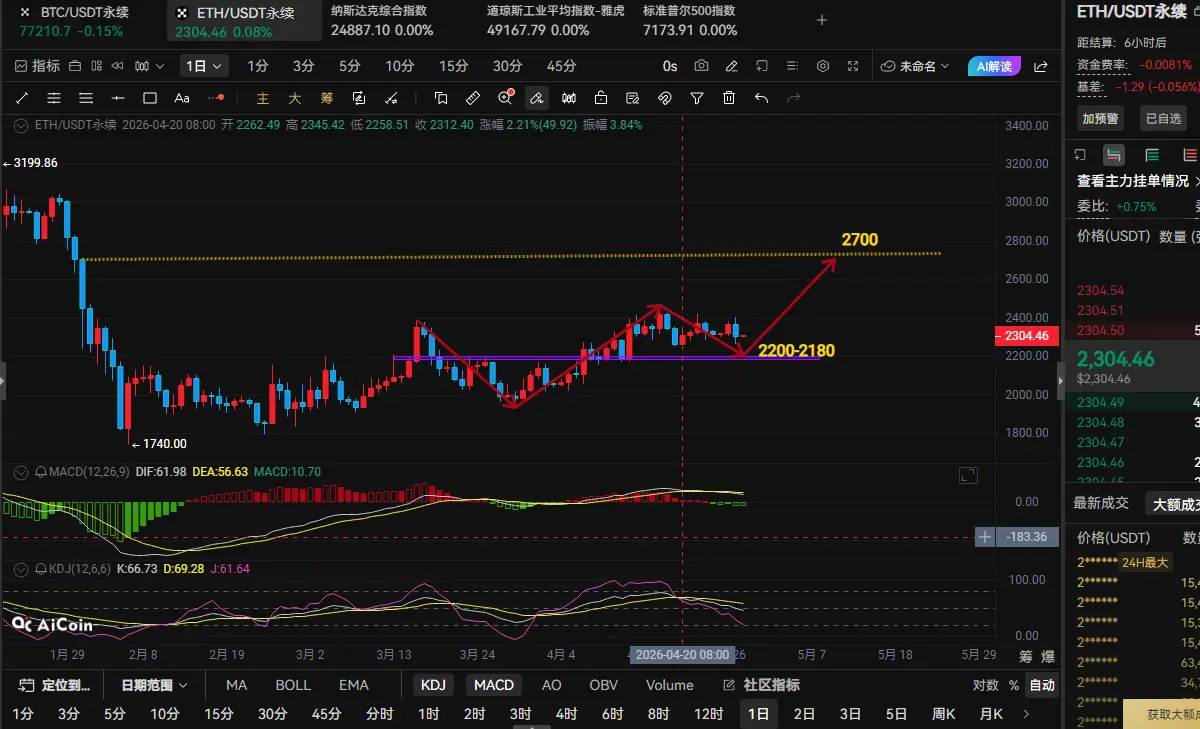Toggle the MACD indicator button
1200x729 pixels.
pos(494,685)
